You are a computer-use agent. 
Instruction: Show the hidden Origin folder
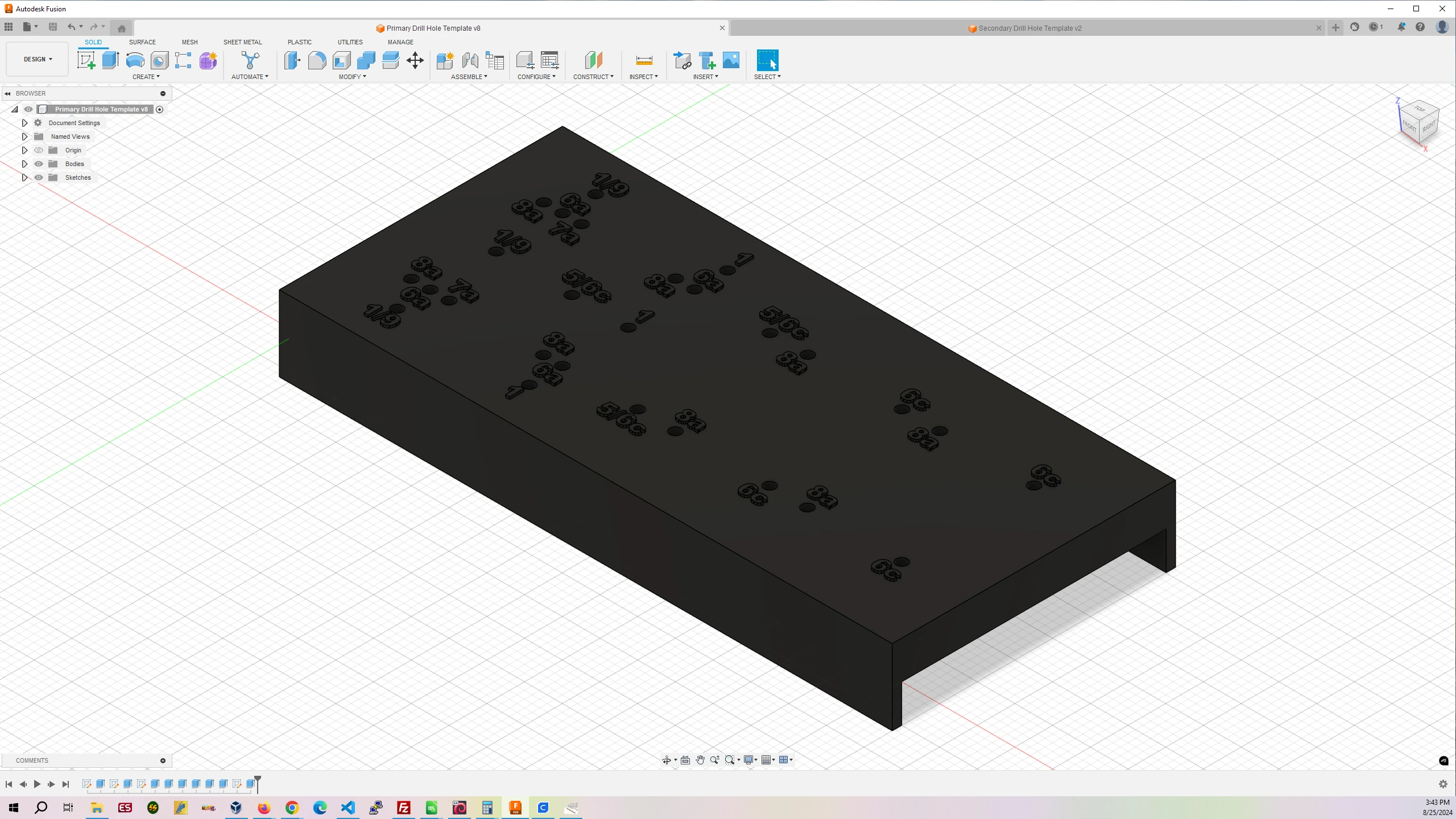click(x=39, y=150)
